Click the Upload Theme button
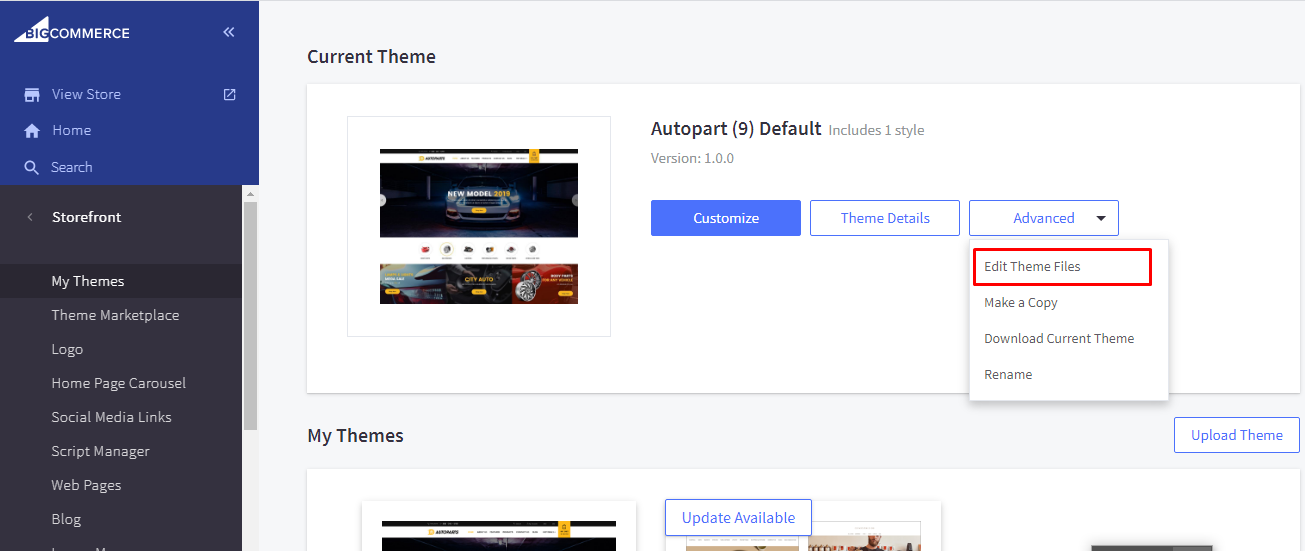Viewport: 1305px width, 551px height. (x=1236, y=436)
